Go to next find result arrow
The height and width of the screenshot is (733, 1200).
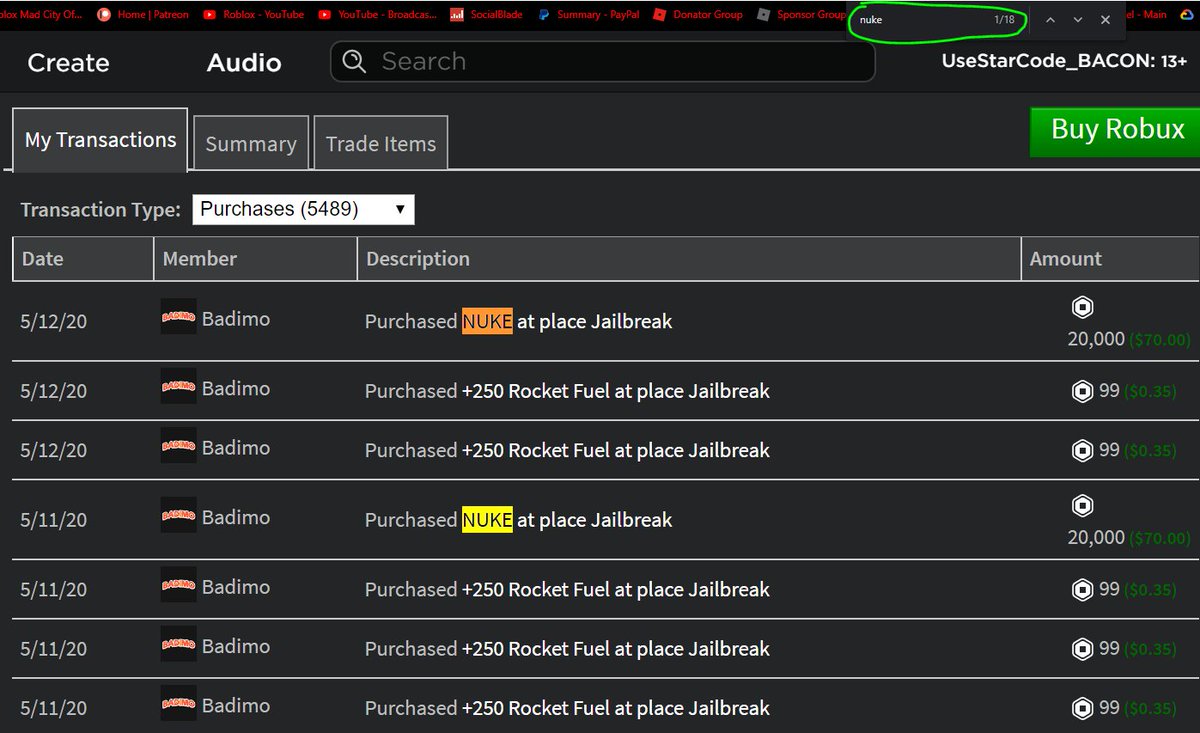pos(1078,20)
